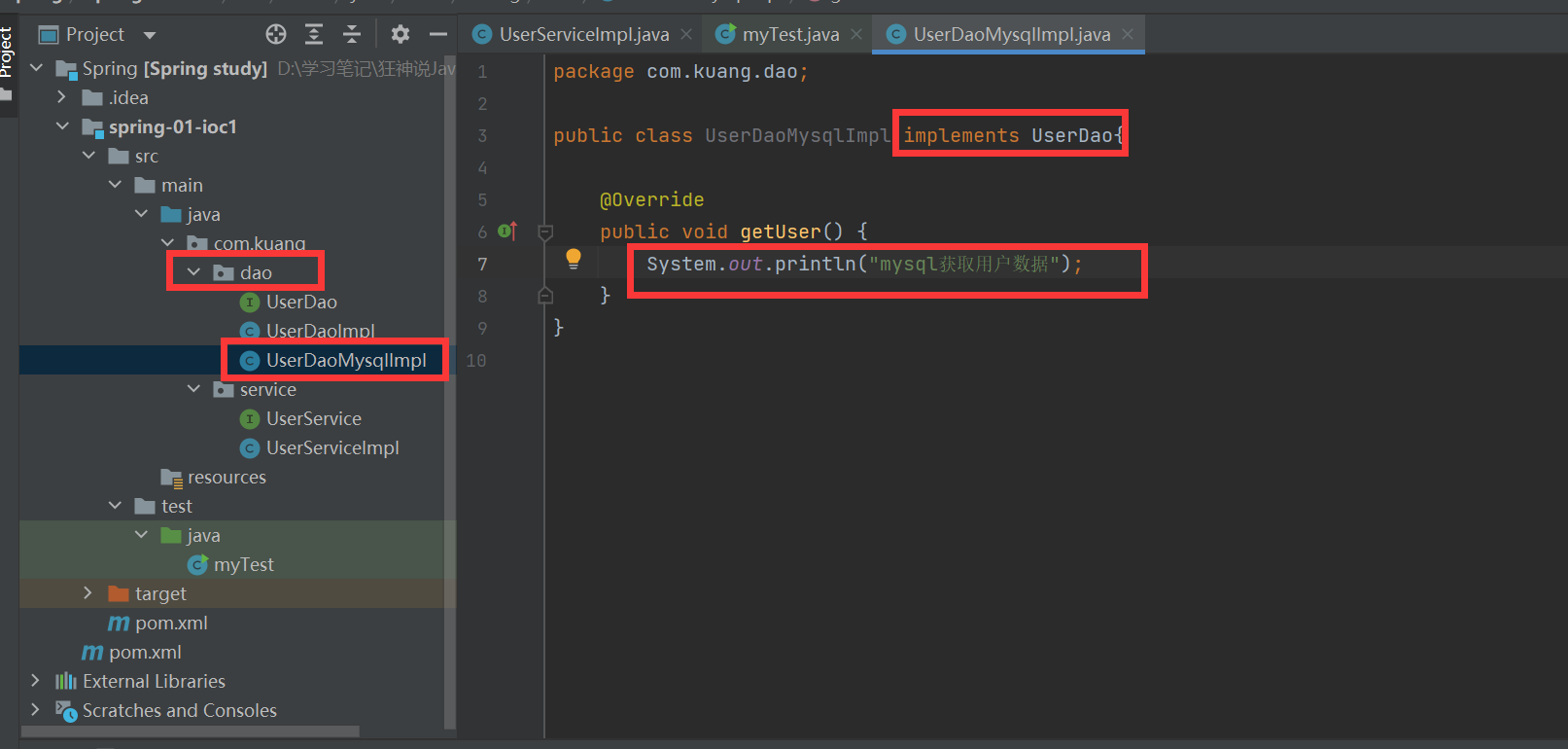
Task: Click the Scratches and Consoles icon
Action: coord(65,711)
